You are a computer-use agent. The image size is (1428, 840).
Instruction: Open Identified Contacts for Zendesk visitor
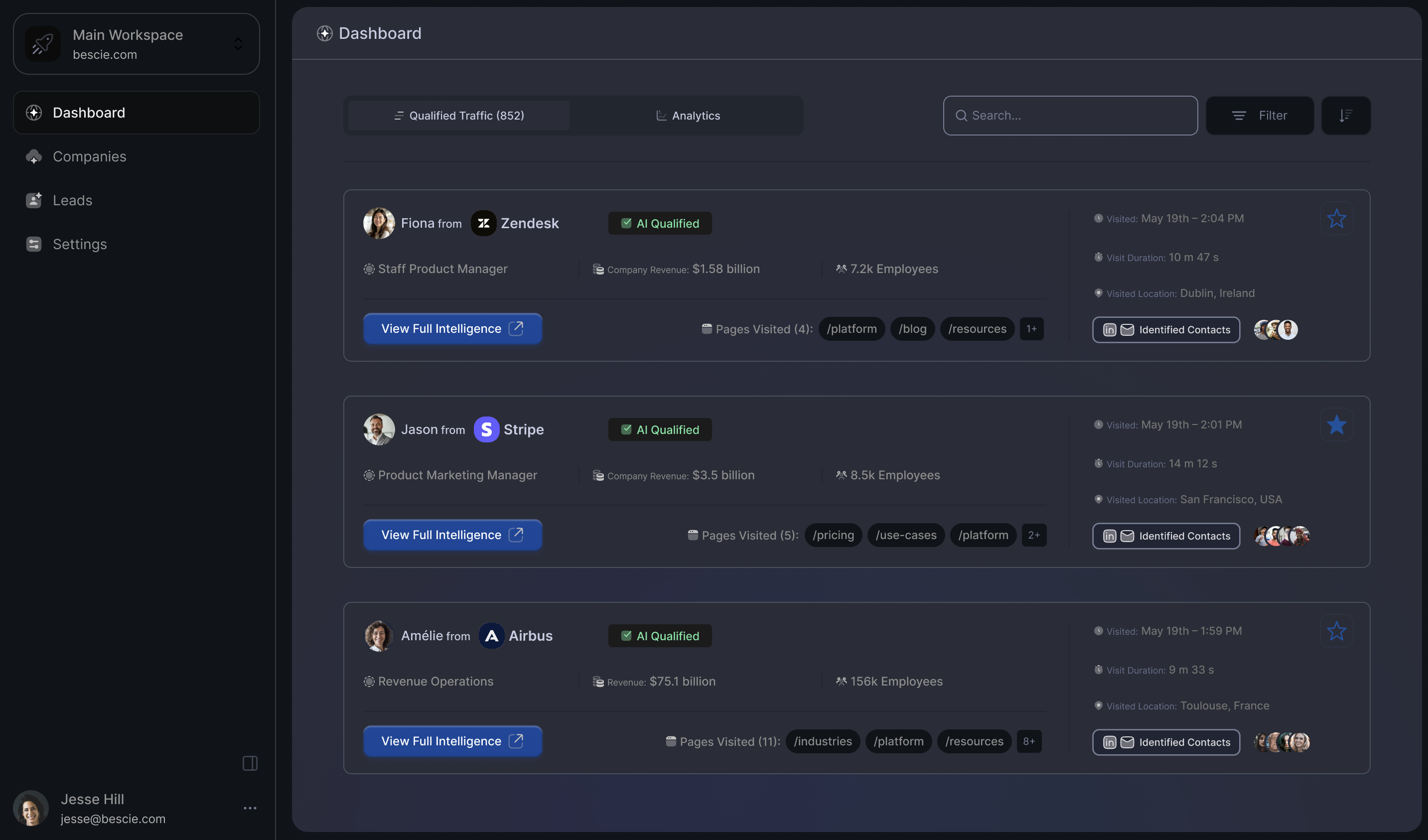pyautogui.click(x=1165, y=330)
